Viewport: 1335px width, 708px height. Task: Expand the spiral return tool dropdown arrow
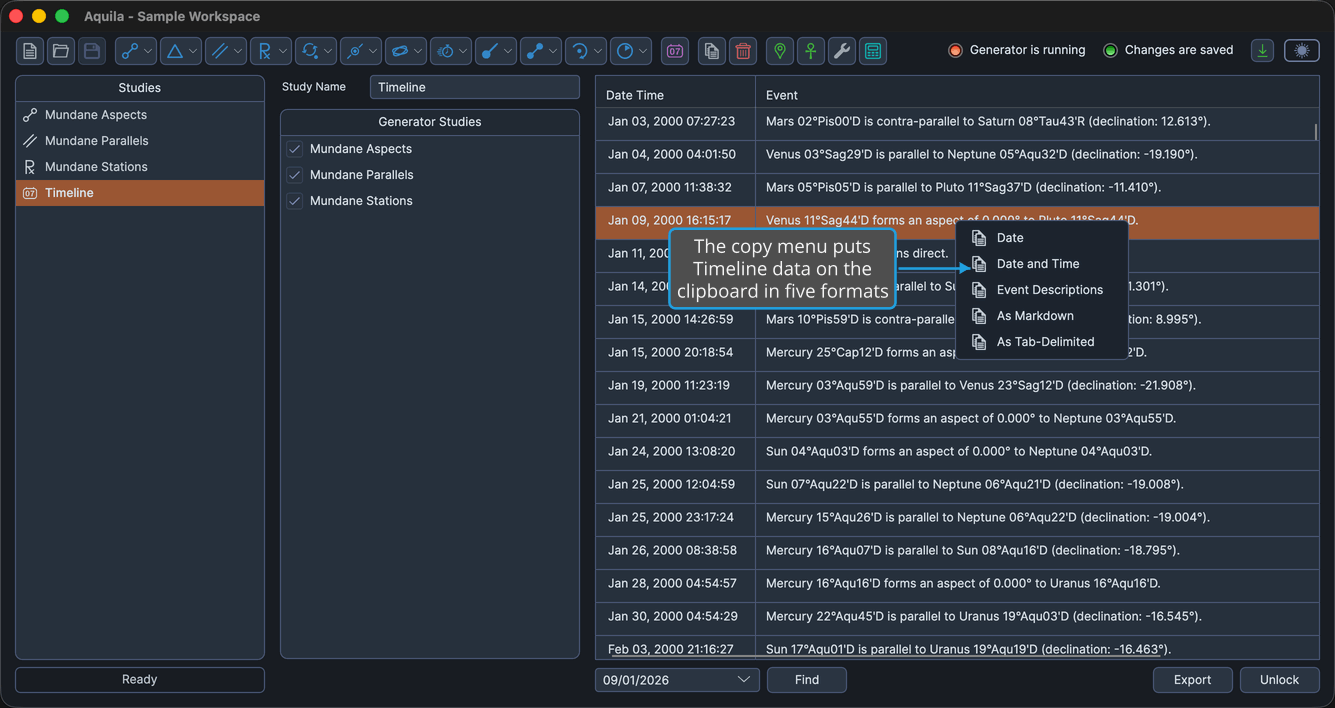[x=598, y=51]
